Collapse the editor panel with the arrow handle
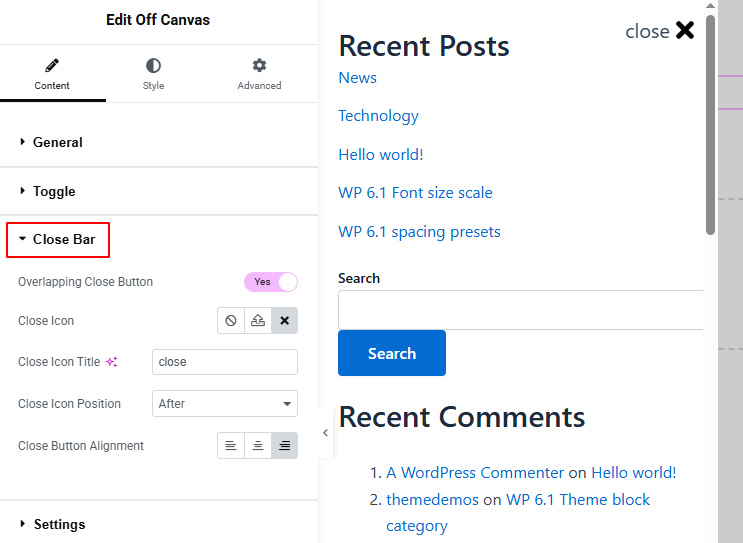The height and width of the screenshot is (543, 743). (x=325, y=433)
